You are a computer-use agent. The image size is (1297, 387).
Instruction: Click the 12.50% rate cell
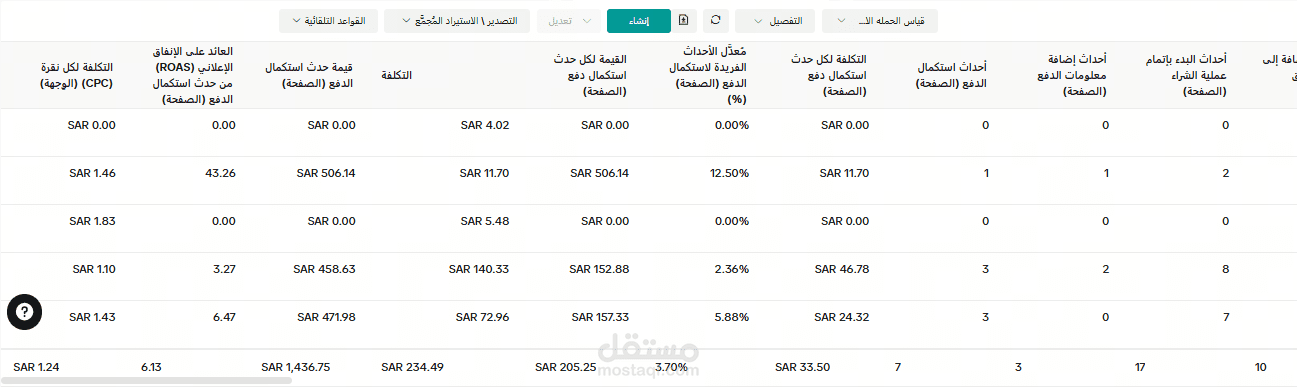coord(729,173)
